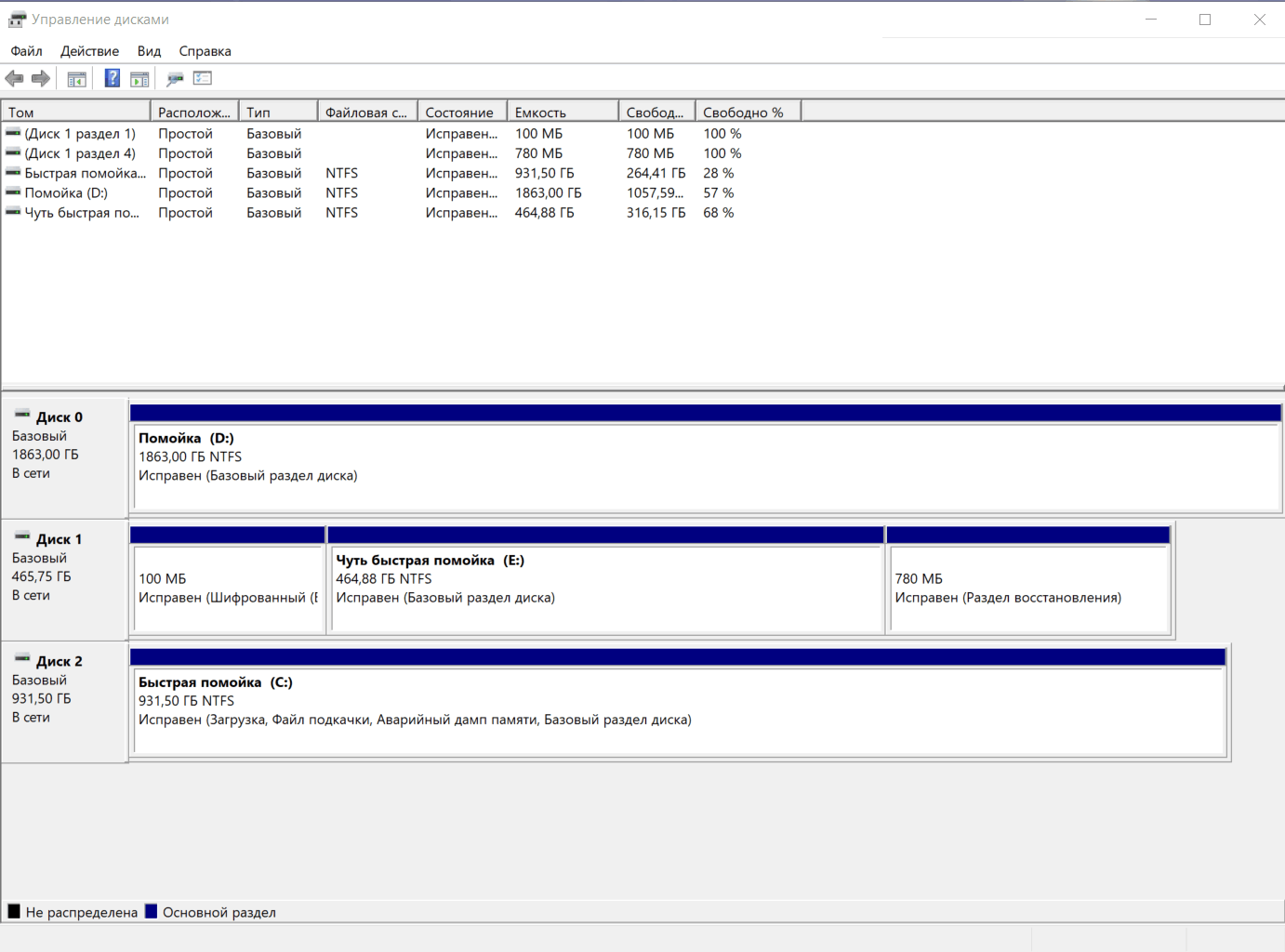Sort by the Располож... column header
1285x952 pixels.
point(194,112)
